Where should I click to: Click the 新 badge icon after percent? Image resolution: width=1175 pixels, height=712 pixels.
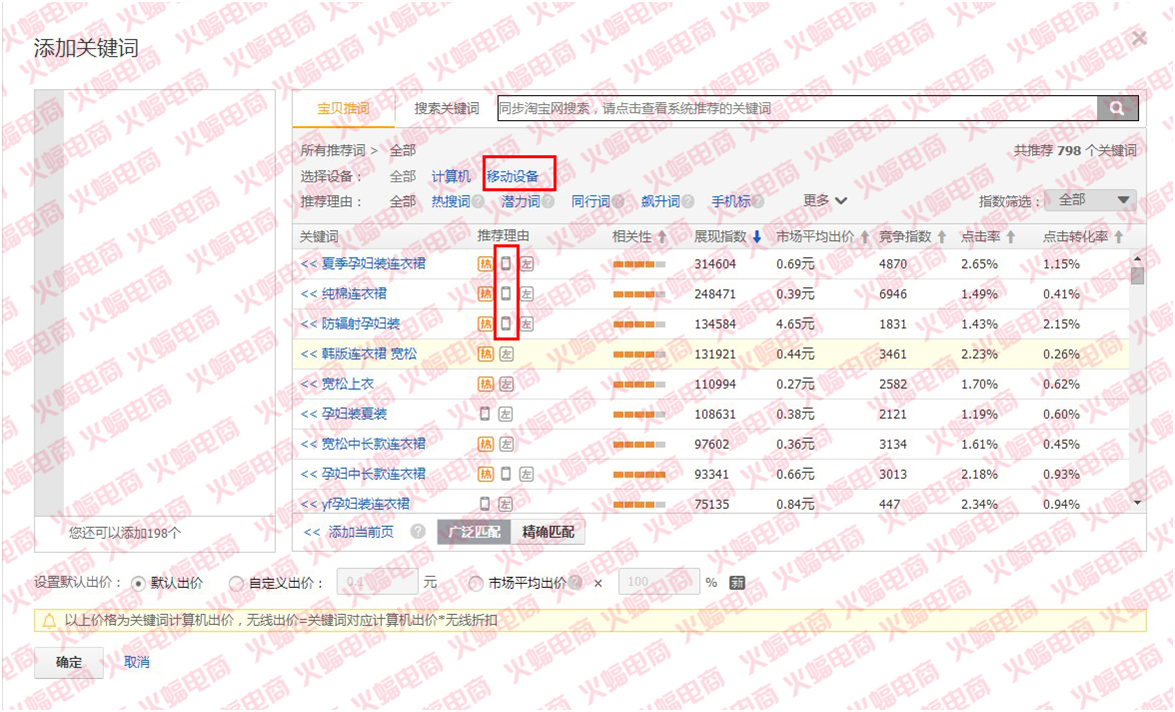(x=737, y=582)
